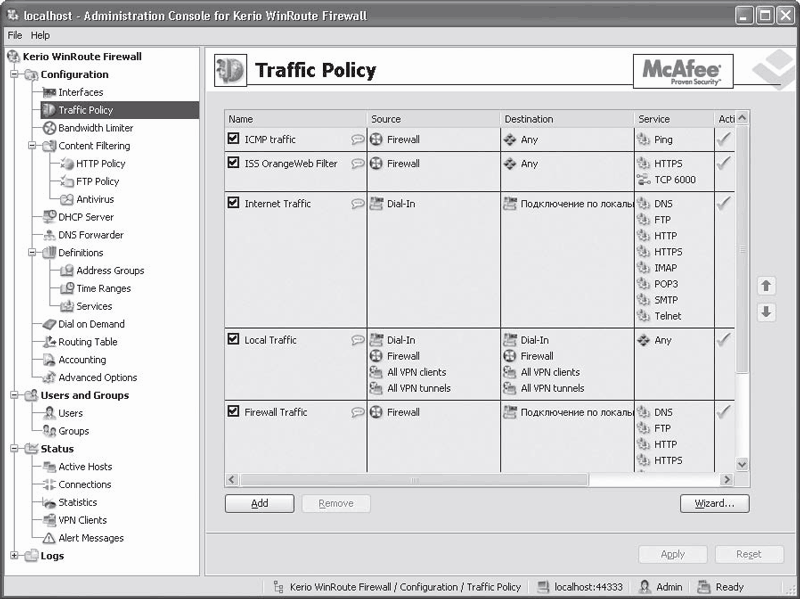Viewport: 800px width, 599px height.
Task: Click the VPN Clients icon under Status
Action: point(49,520)
